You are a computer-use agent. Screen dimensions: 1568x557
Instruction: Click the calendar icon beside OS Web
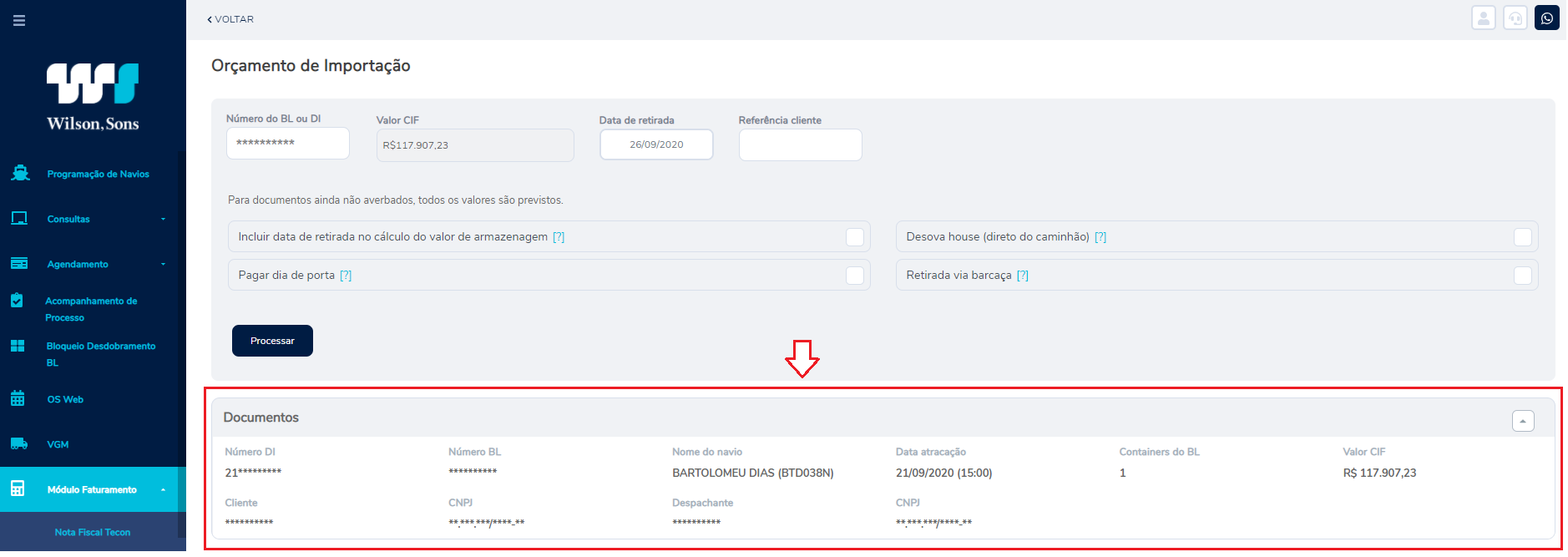click(x=18, y=398)
